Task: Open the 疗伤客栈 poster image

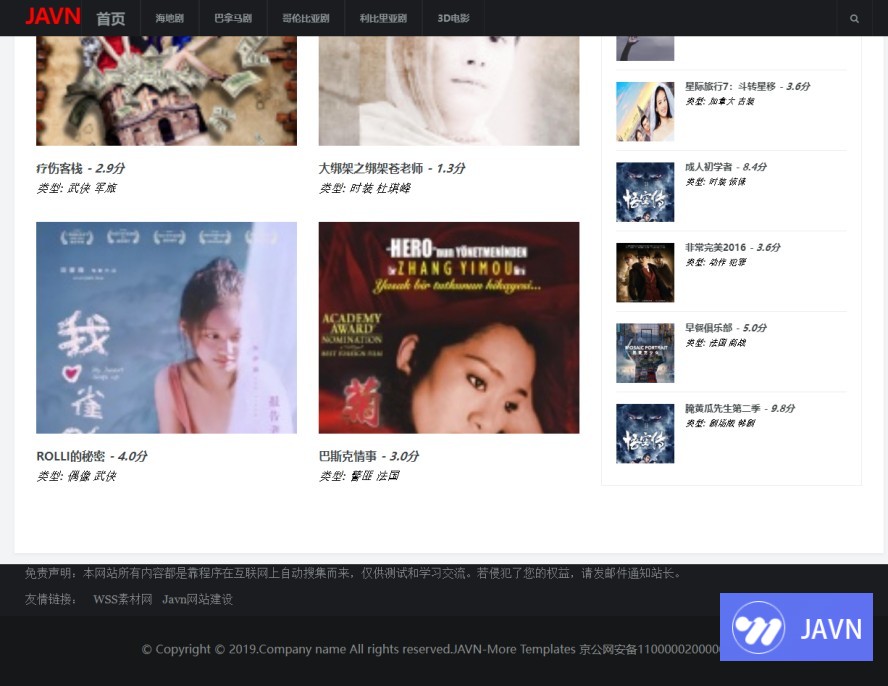Action: (x=166, y=91)
